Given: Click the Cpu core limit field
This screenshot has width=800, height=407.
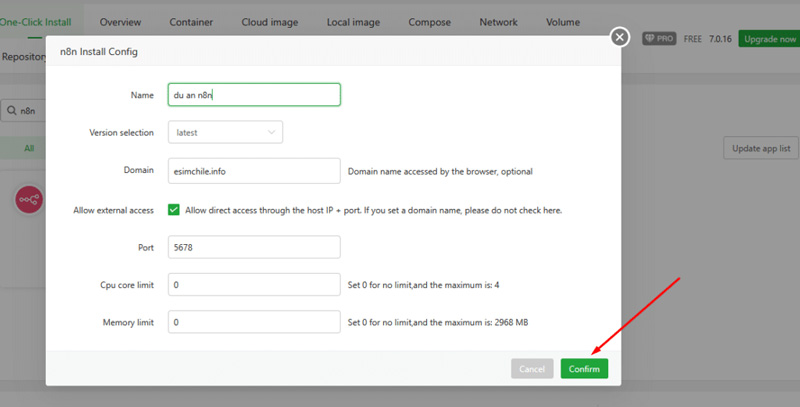Looking at the screenshot, I should [254, 285].
